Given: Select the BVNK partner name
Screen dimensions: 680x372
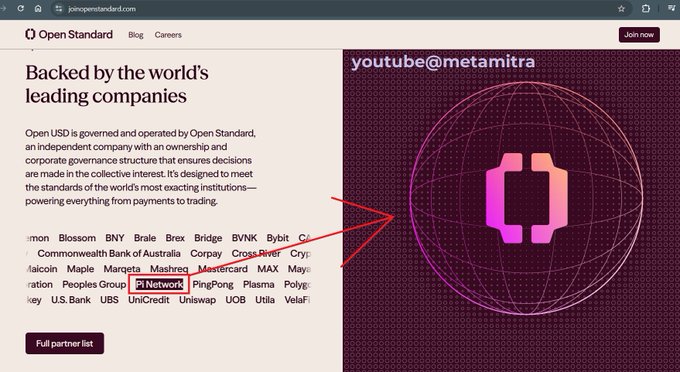Looking at the screenshot, I should coord(244,238).
